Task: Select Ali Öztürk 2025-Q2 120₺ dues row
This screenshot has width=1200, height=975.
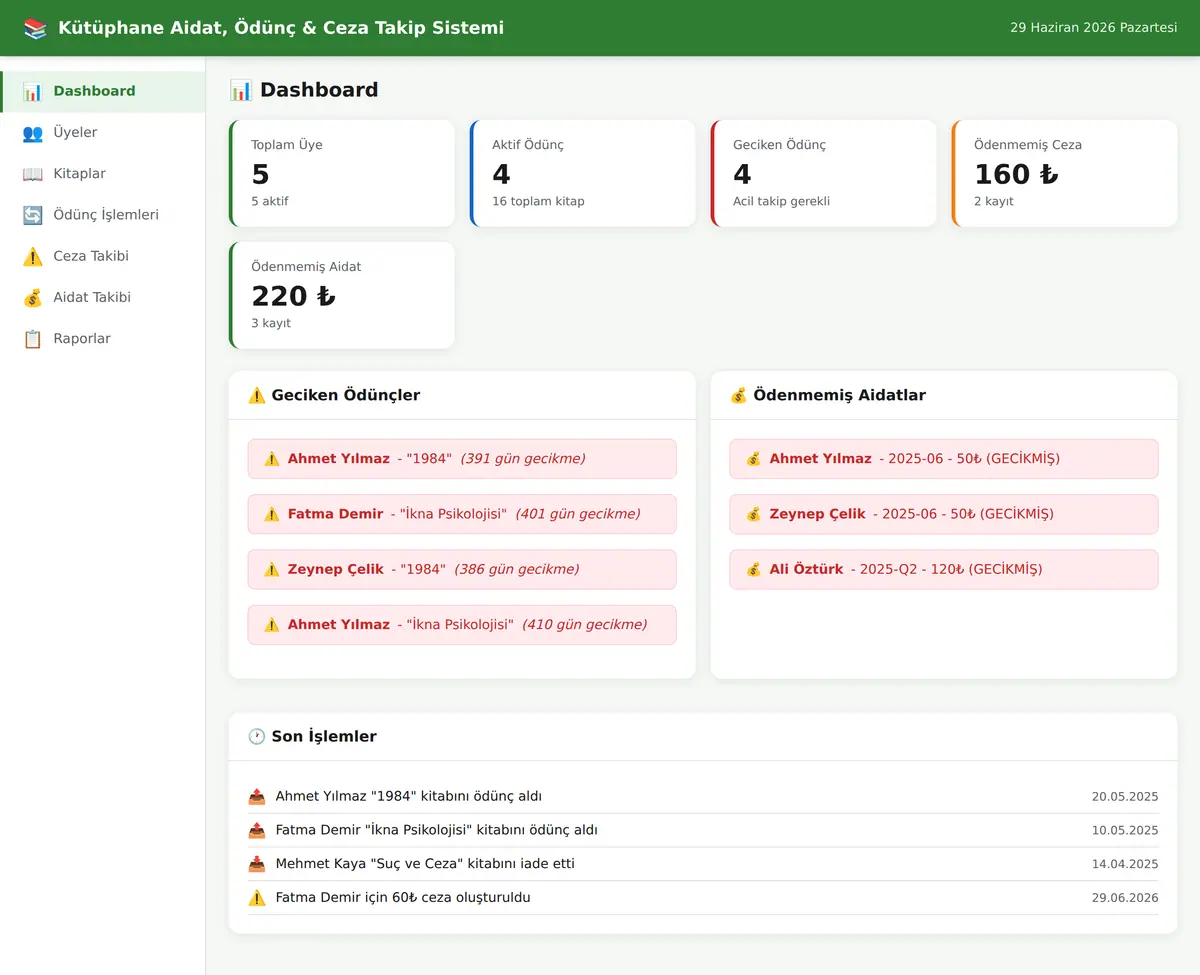Action: coord(944,569)
